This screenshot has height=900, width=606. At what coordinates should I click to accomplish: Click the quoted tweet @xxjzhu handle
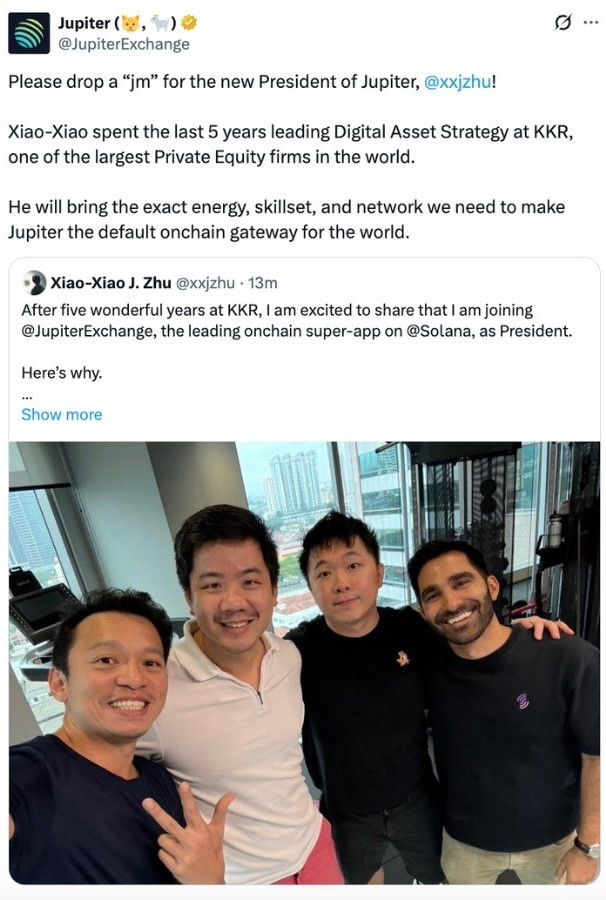[204, 282]
